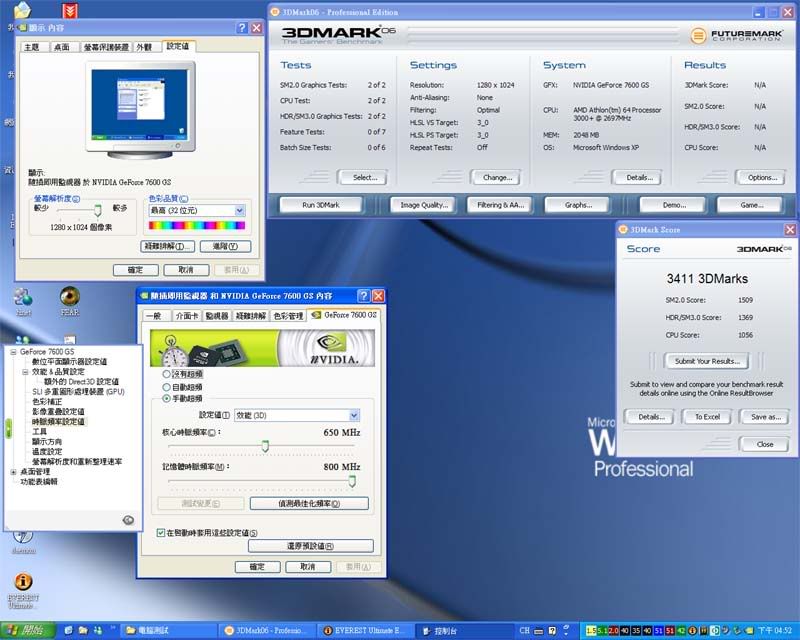Click the 偵測最佳化頻率 detect optimal frequencies button
The image size is (800, 640).
[309, 504]
